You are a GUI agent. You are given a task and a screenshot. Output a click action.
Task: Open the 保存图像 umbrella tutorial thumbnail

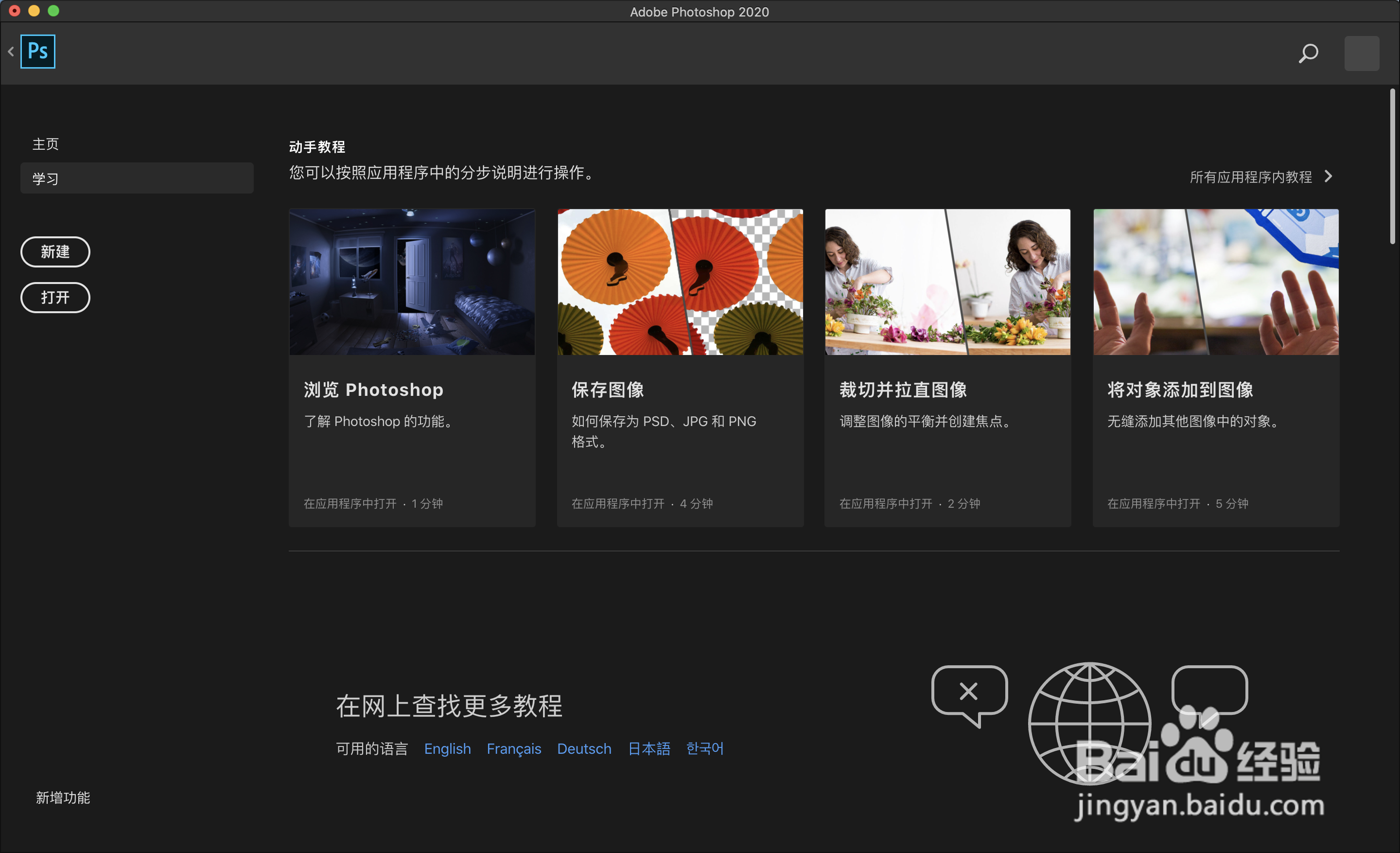680,282
